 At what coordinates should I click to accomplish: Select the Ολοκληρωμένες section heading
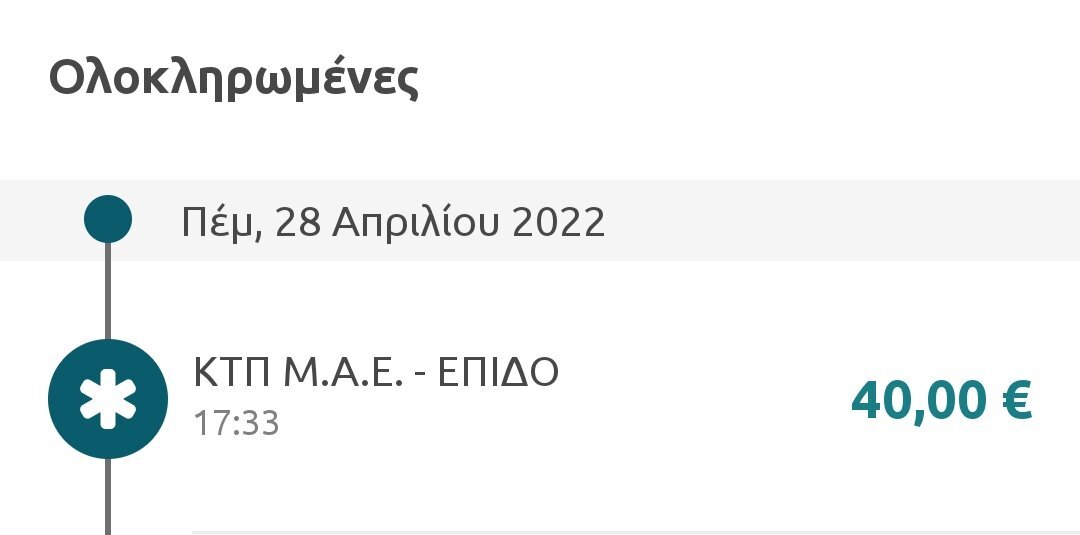233,79
